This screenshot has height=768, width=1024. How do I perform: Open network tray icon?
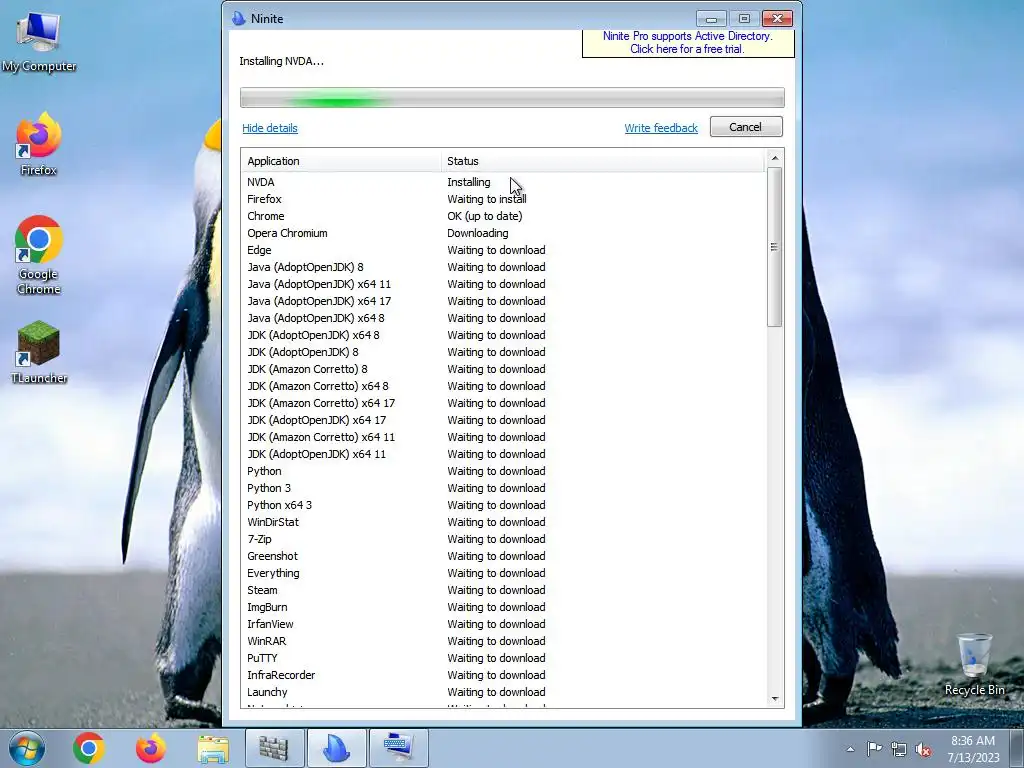899,749
